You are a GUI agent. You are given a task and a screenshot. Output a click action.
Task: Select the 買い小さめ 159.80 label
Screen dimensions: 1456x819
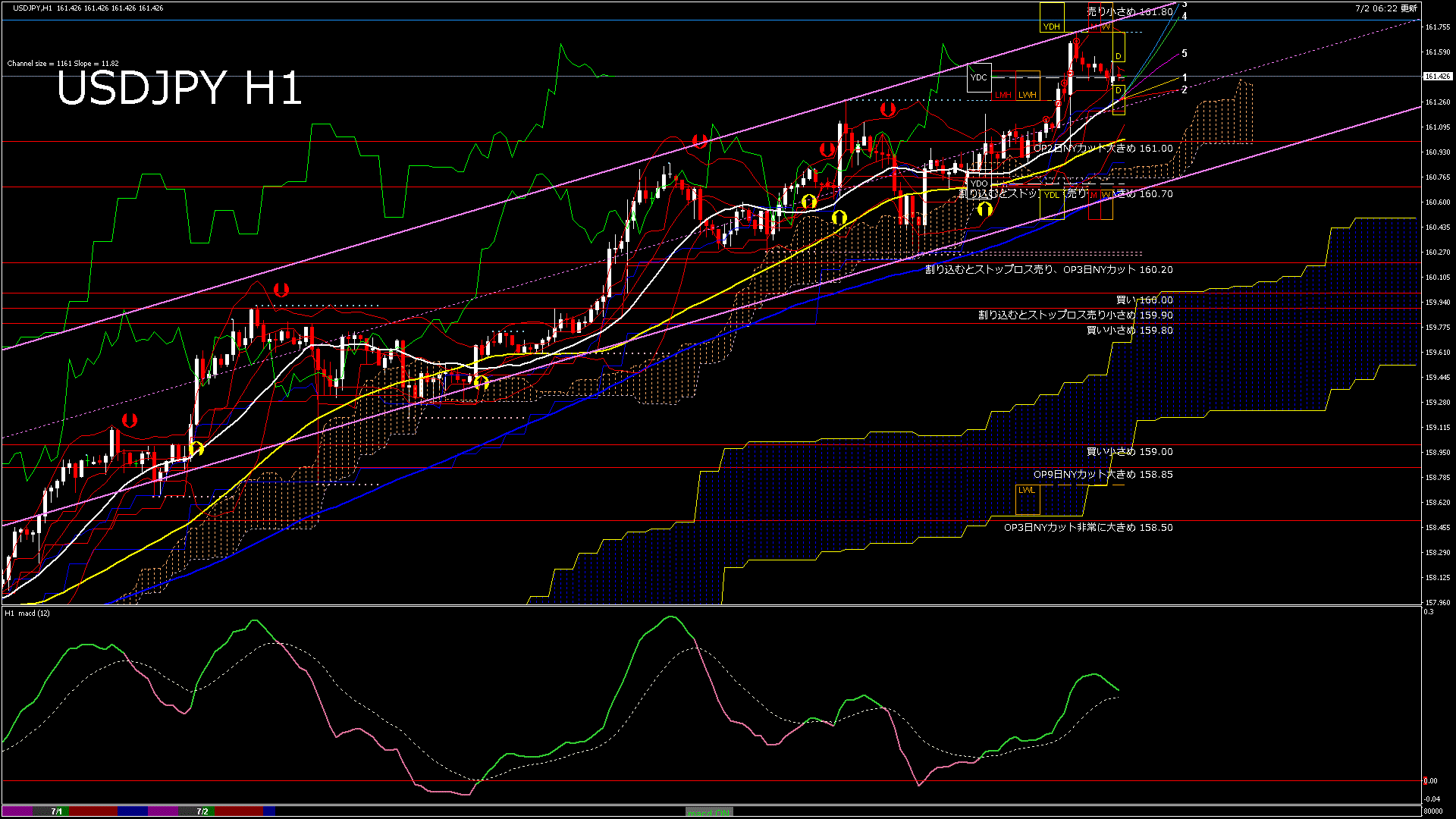(1130, 330)
